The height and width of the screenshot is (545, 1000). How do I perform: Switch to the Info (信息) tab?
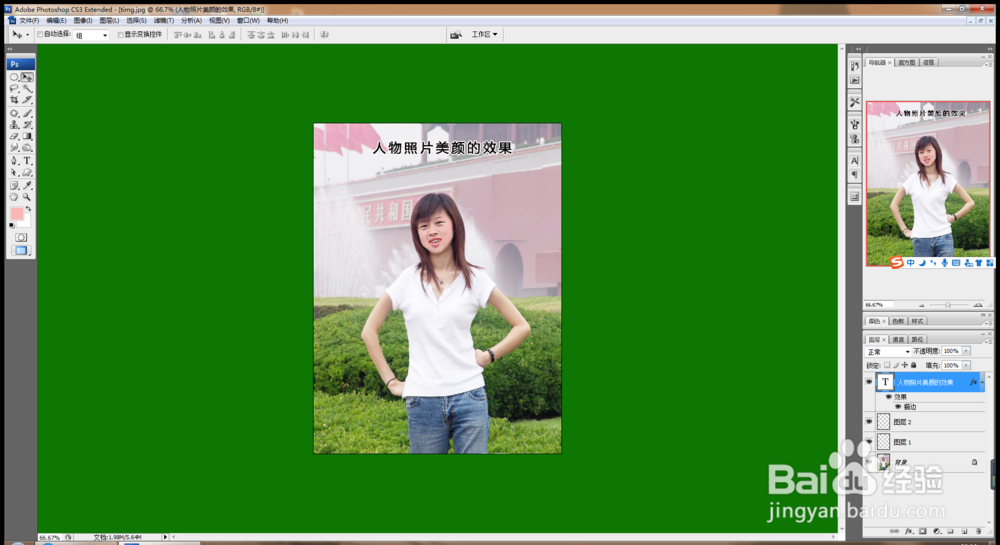[x=929, y=62]
